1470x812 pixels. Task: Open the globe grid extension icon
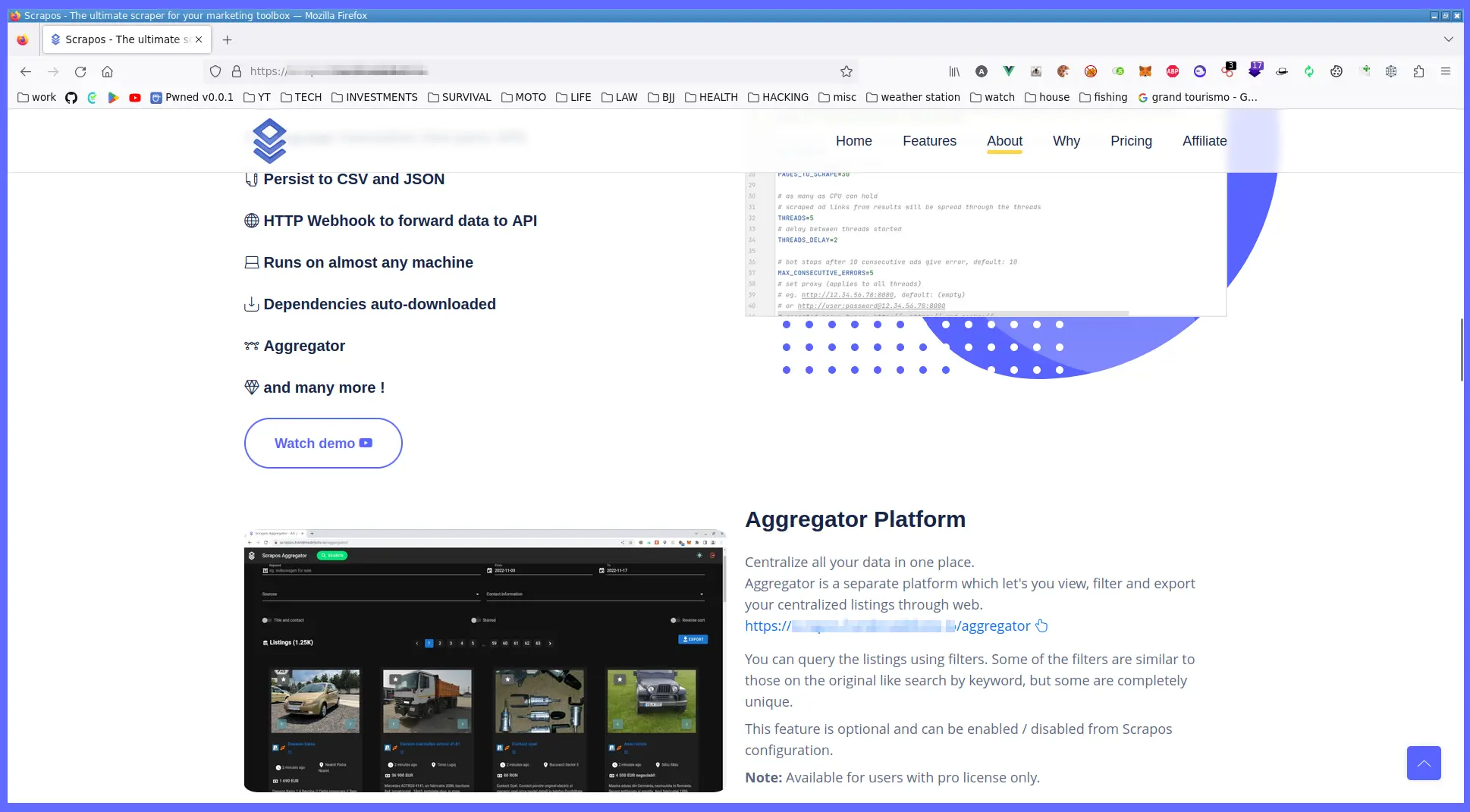pos(1391,71)
